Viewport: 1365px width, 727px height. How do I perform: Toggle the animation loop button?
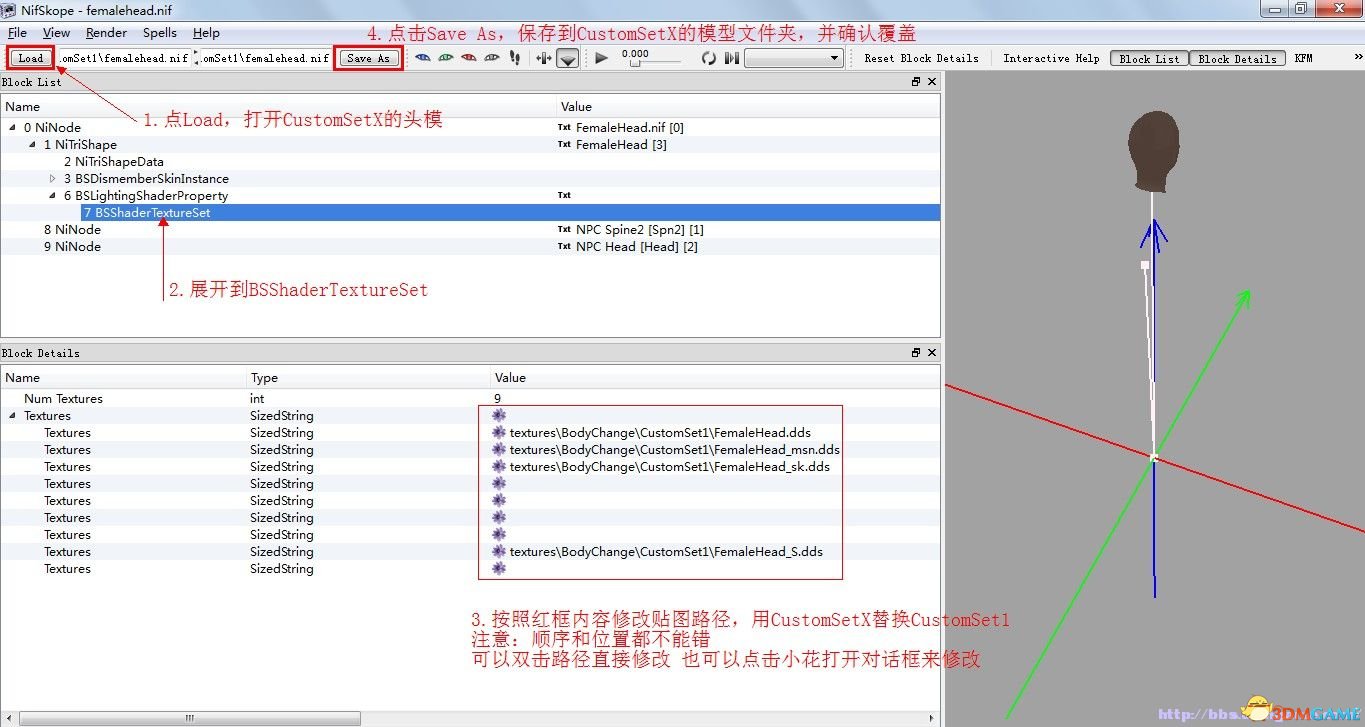click(708, 58)
